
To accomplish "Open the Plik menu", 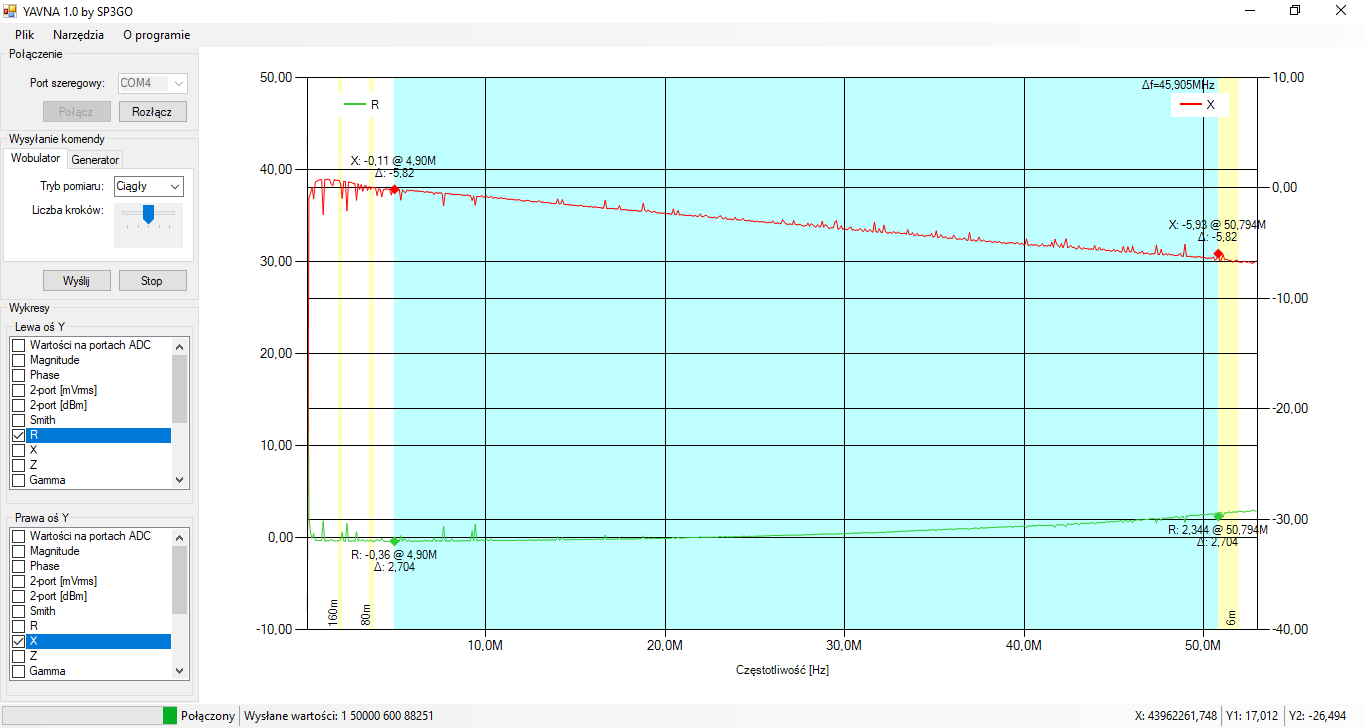I will [x=25, y=34].
